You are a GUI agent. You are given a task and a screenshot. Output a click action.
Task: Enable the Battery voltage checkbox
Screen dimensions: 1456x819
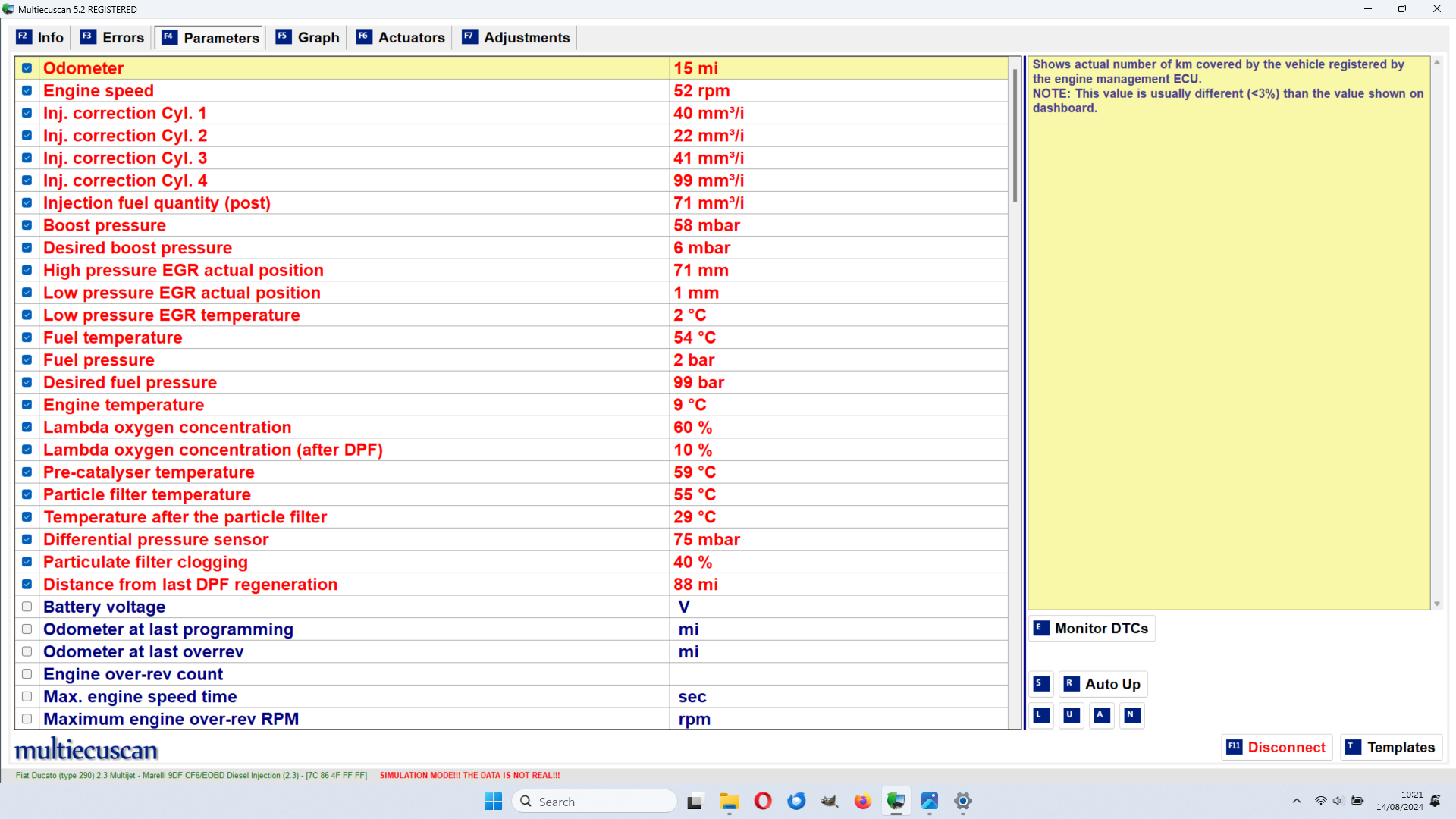click(27, 607)
